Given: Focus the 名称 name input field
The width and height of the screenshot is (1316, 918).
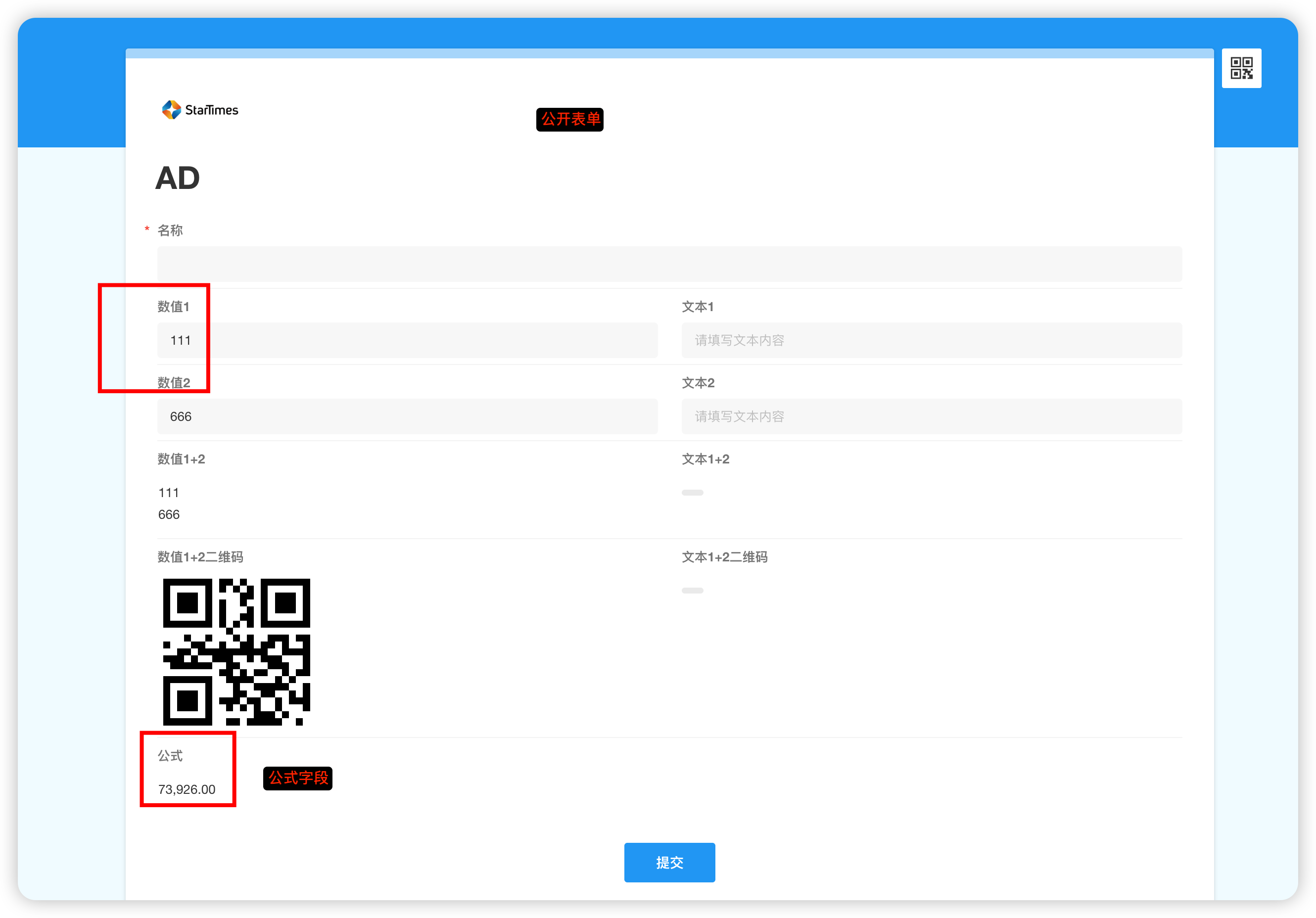Looking at the screenshot, I should click(669, 264).
